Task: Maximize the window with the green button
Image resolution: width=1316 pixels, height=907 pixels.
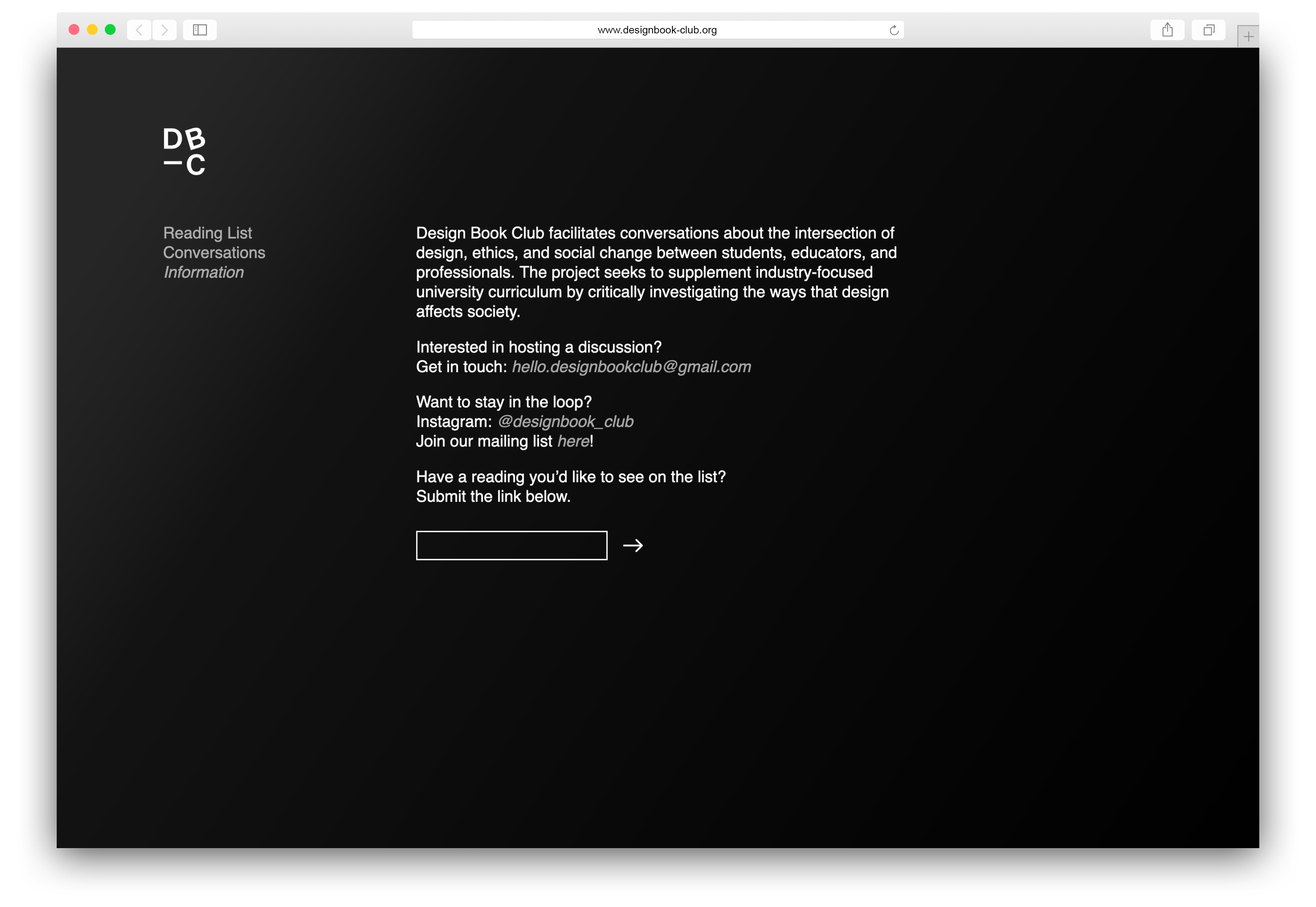Action: coord(110,29)
